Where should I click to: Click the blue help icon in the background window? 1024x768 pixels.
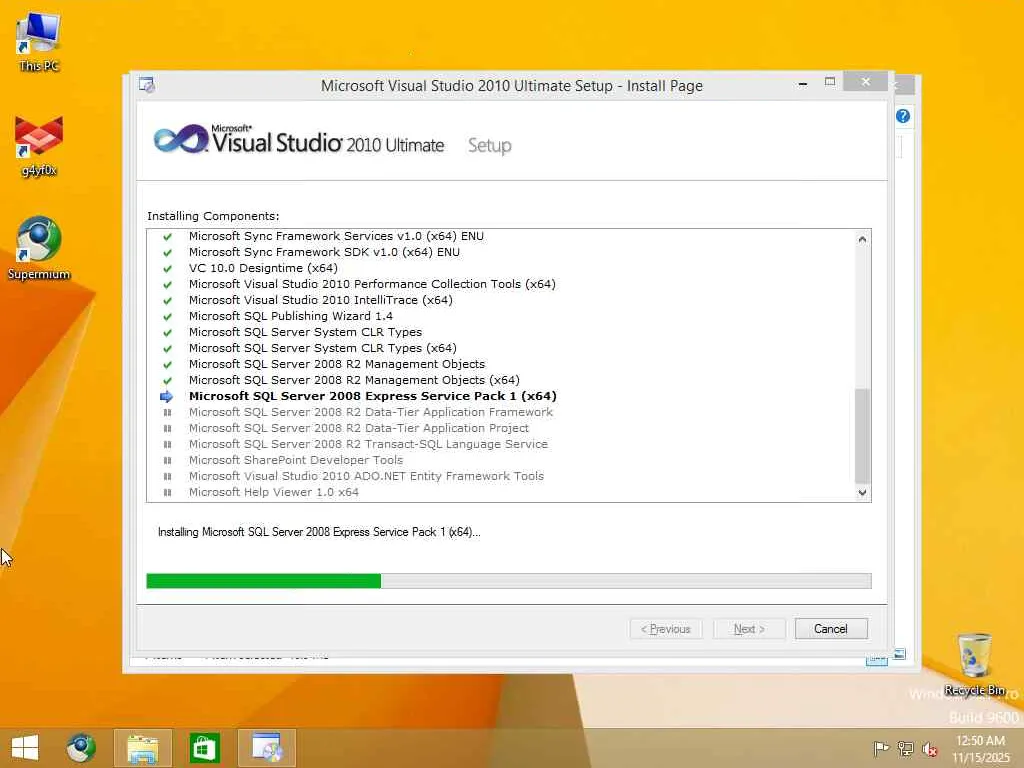click(903, 116)
